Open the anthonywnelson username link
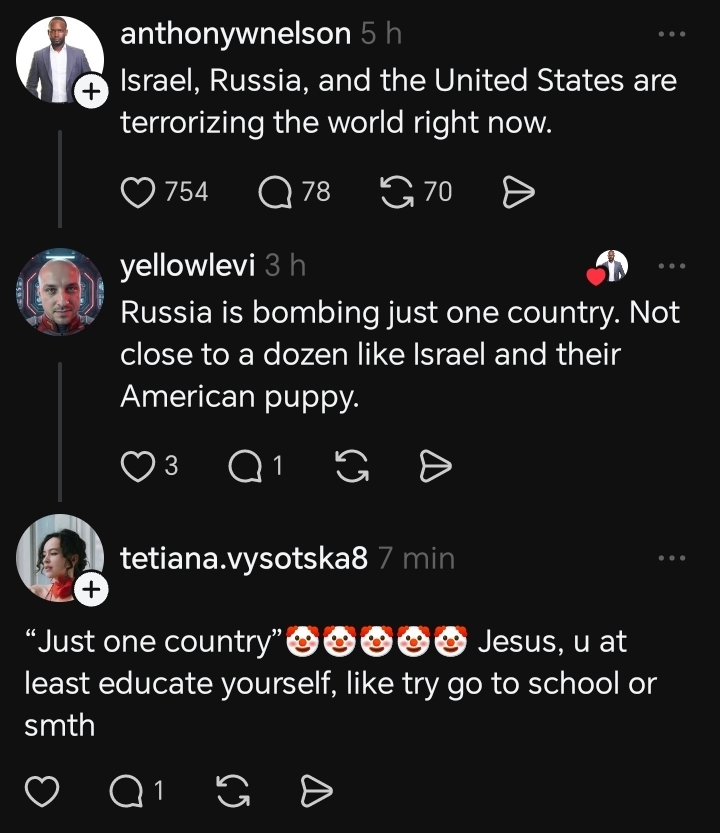The image size is (720, 833). pos(235,34)
